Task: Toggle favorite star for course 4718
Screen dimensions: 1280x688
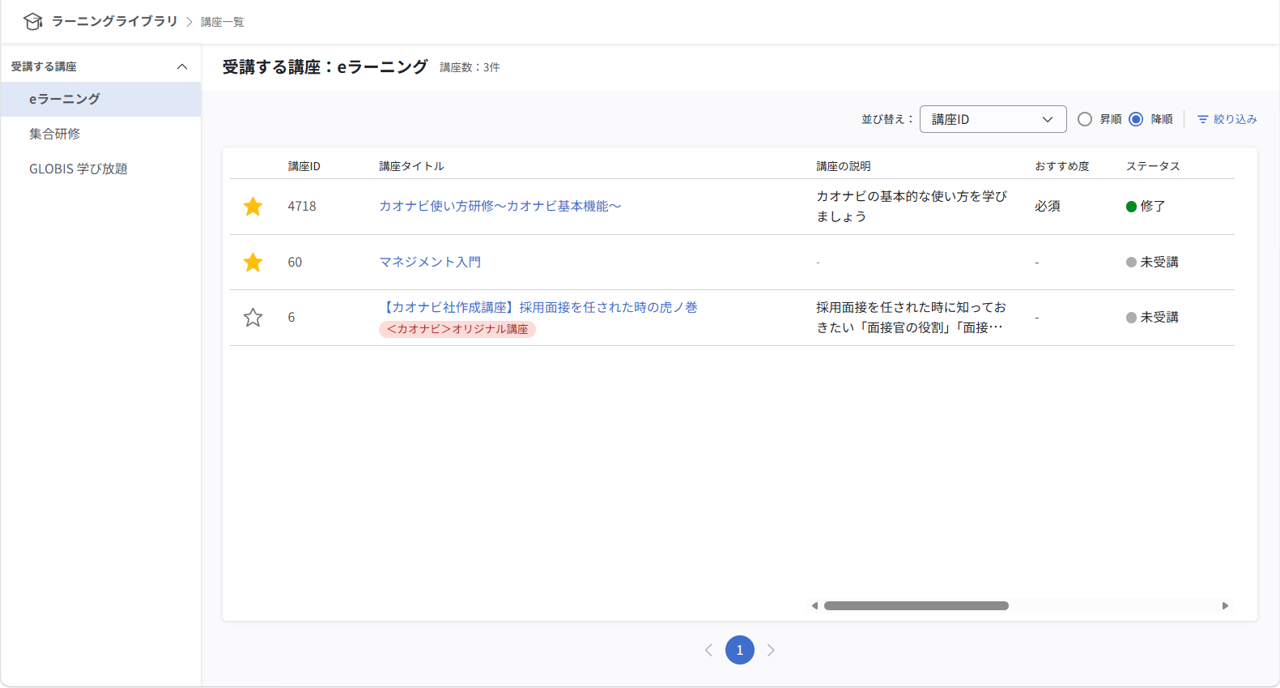Action: (x=253, y=206)
